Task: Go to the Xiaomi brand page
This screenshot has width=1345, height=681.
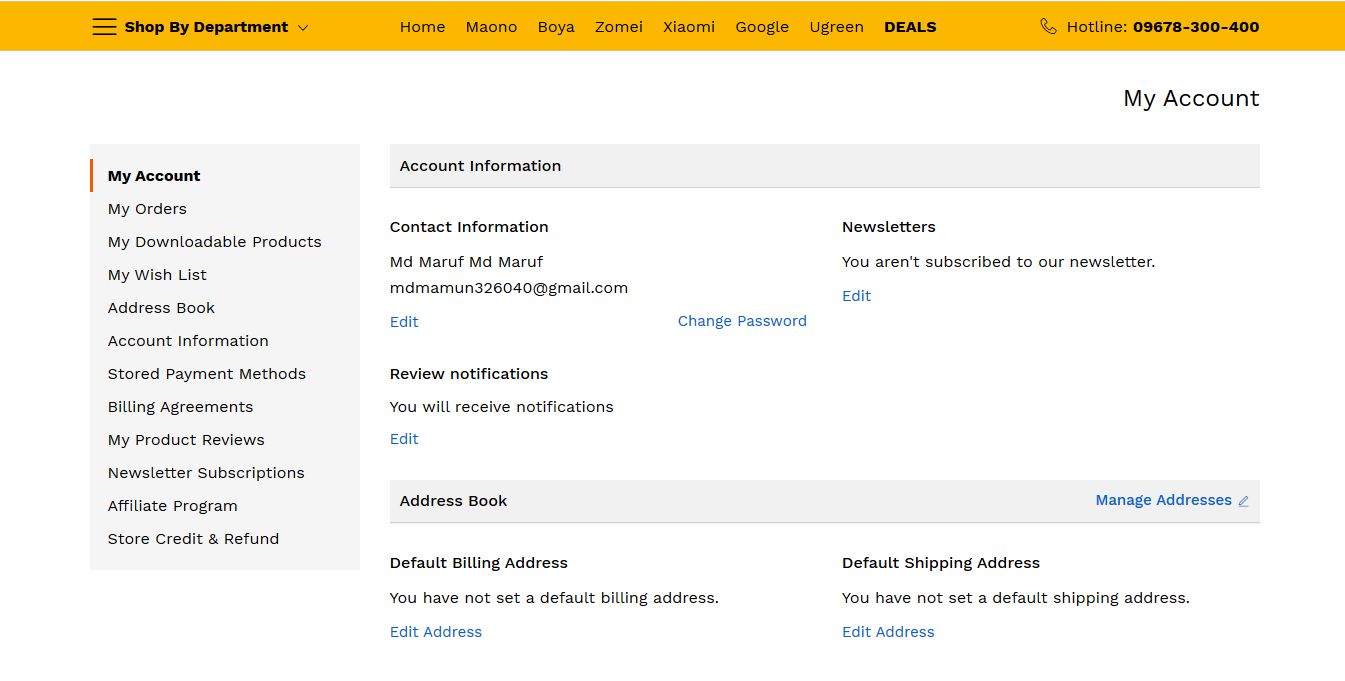Action: (689, 27)
